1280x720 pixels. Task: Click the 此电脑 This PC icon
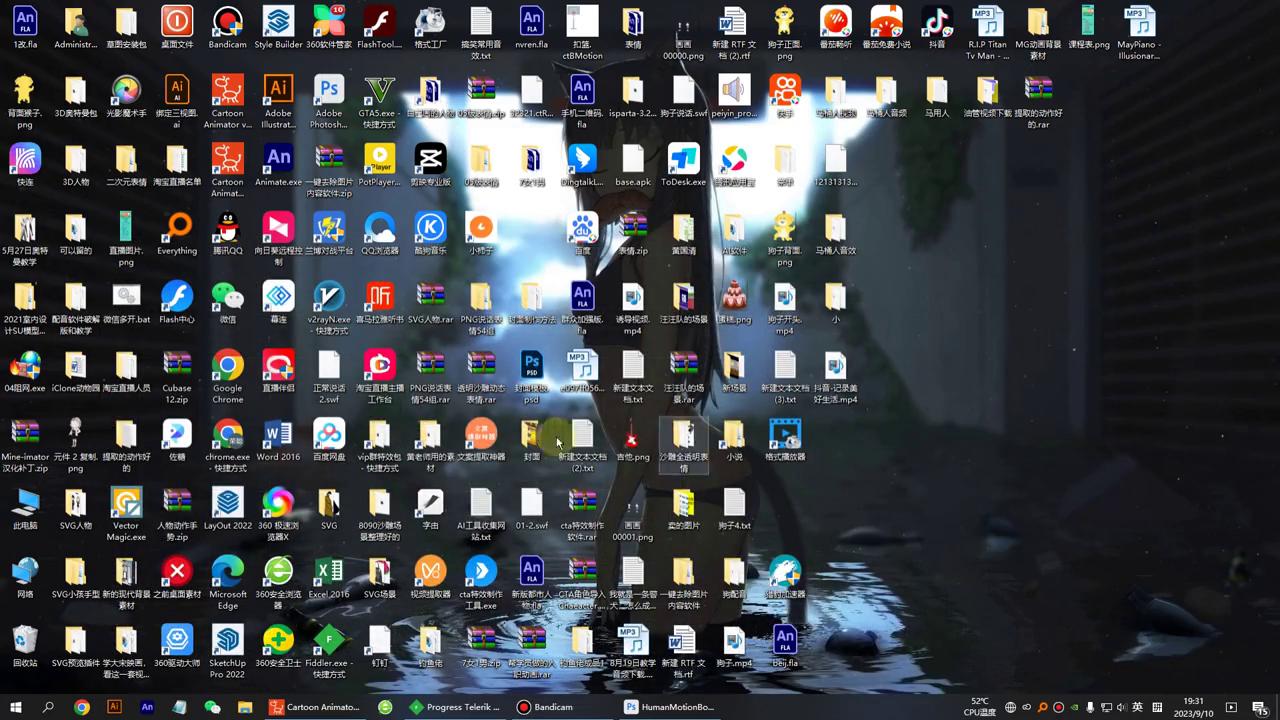click(x=25, y=503)
